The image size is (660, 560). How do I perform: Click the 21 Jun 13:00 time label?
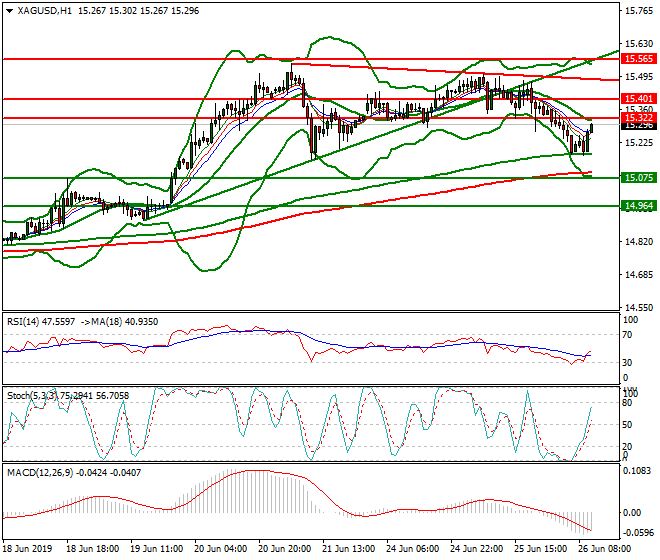coord(349,549)
